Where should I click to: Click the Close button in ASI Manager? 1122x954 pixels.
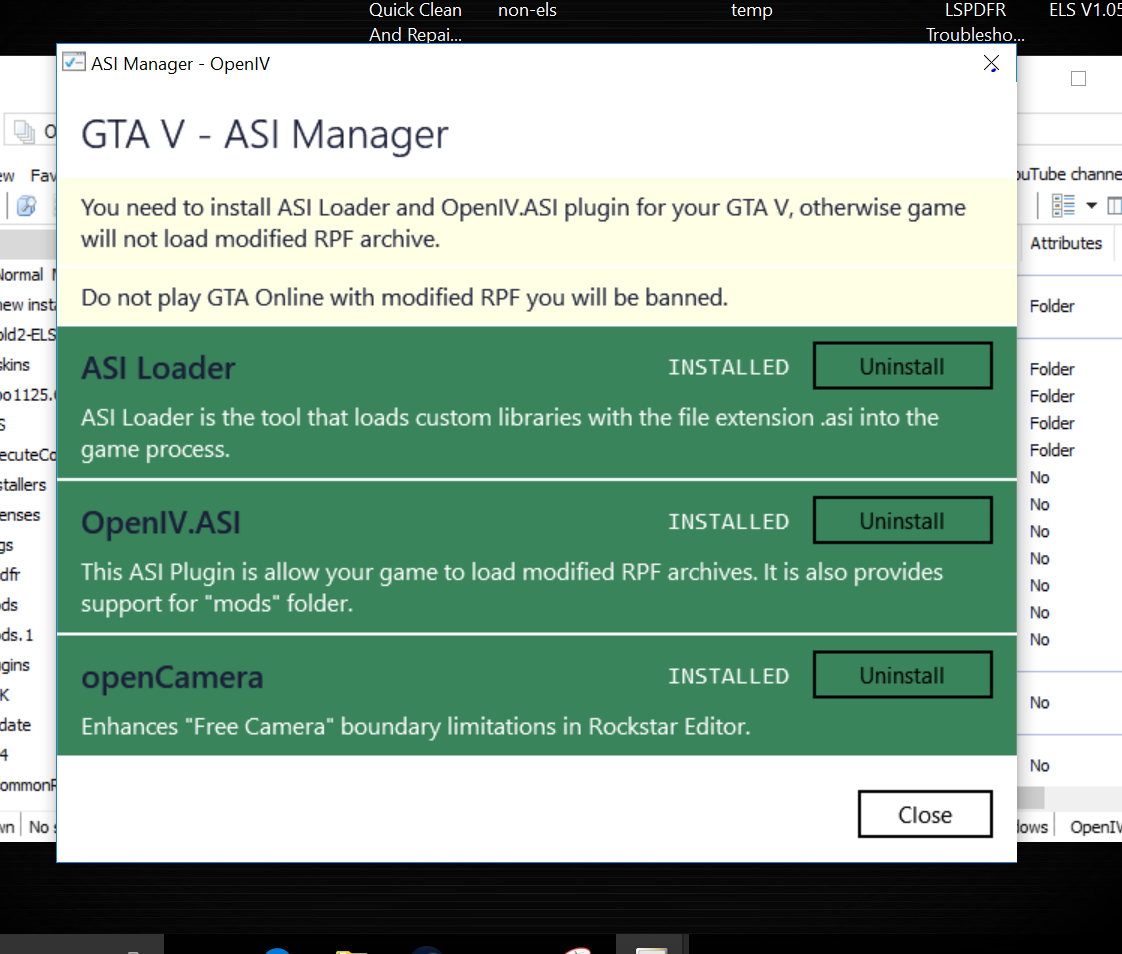click(x=925, y=814)
